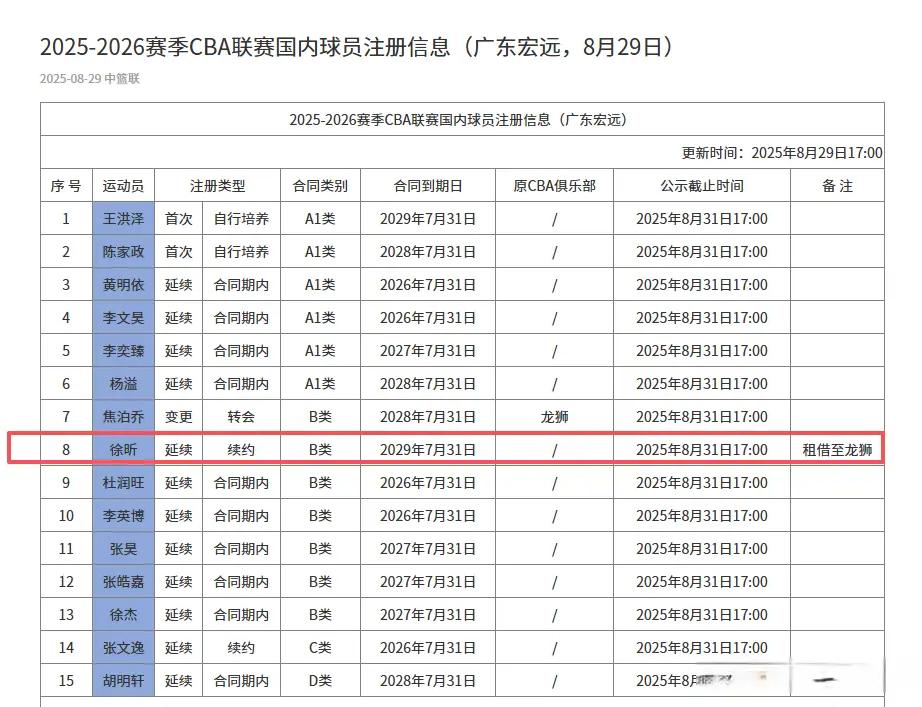Click 续约 in 张文逸's row

(x=241, y=648)
